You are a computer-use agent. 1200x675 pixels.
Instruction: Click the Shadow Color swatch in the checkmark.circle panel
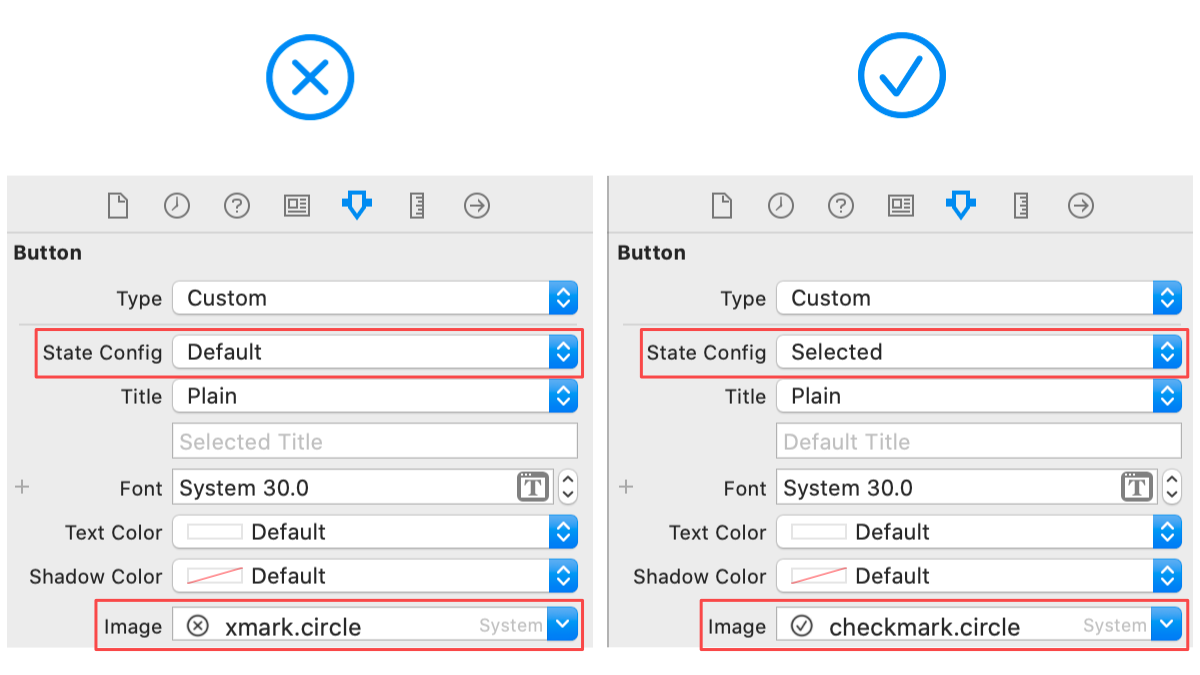click(x=819, y=576)
